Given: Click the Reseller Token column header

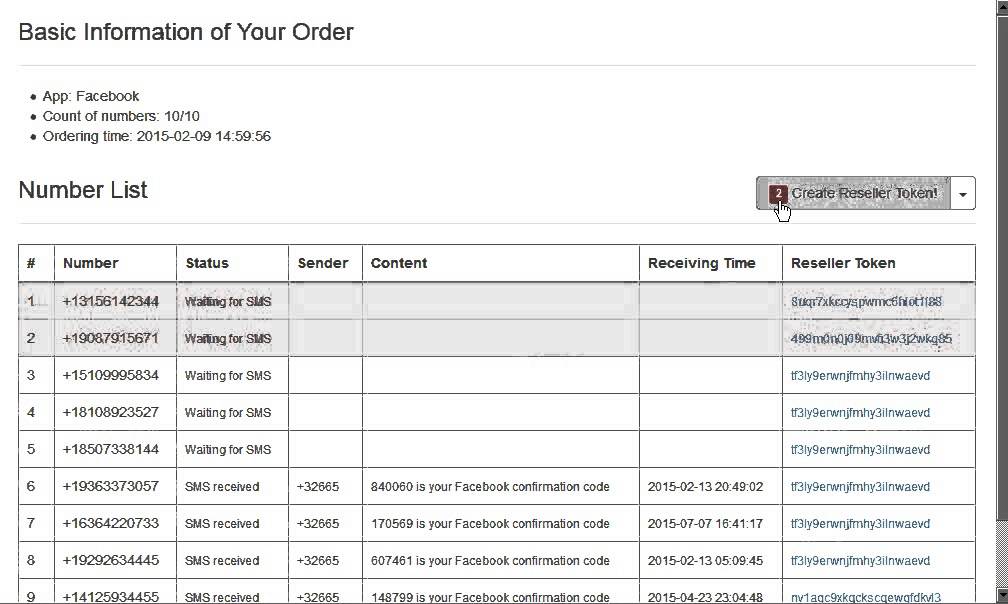Looking at the screenshot, I should pyautogui.click(x=843, y=263).
